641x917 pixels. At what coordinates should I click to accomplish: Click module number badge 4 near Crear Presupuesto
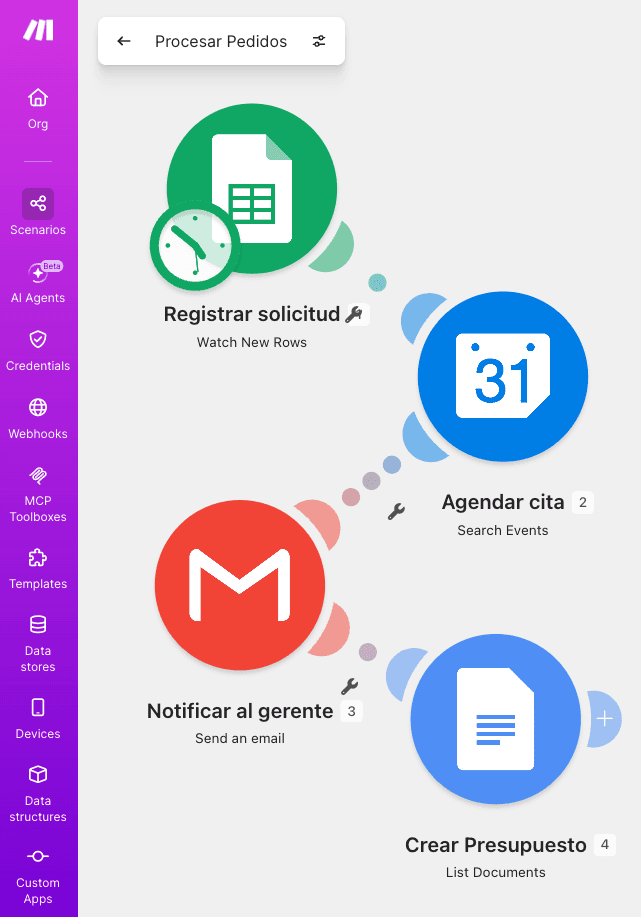pos(605,844)
